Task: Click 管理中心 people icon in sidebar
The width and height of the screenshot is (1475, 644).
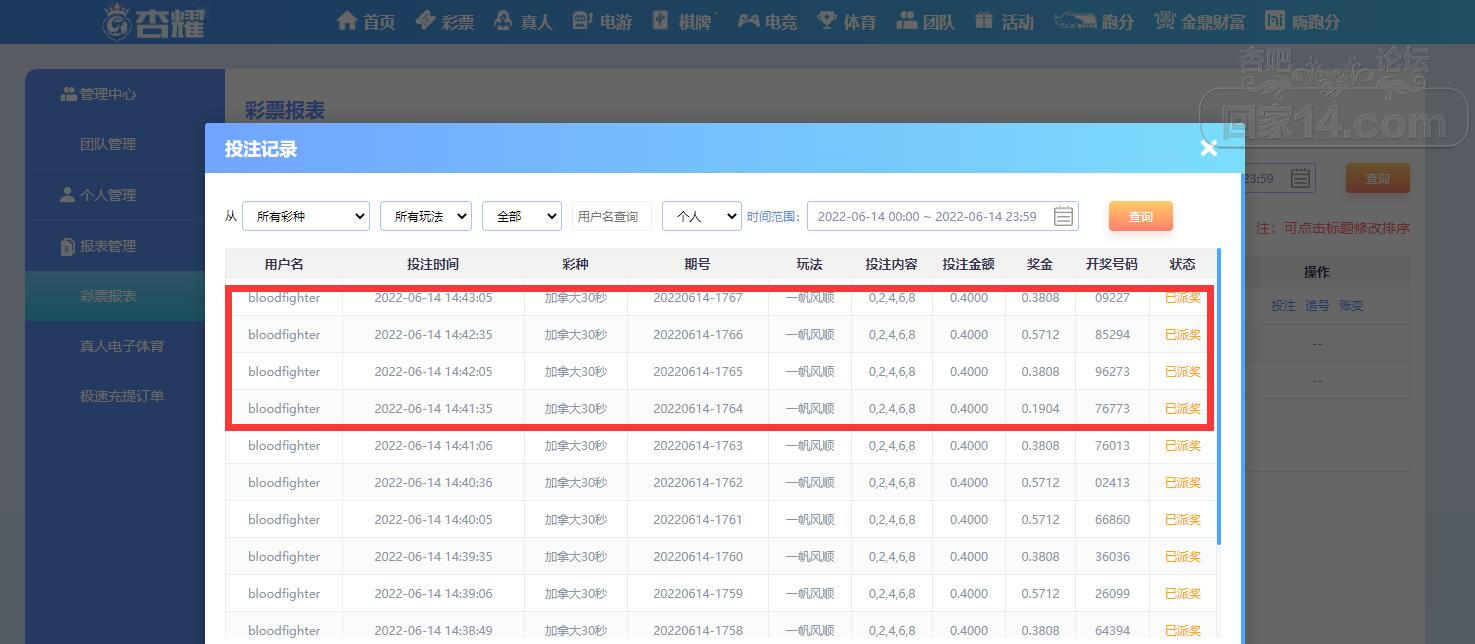Action: (69, 94)
